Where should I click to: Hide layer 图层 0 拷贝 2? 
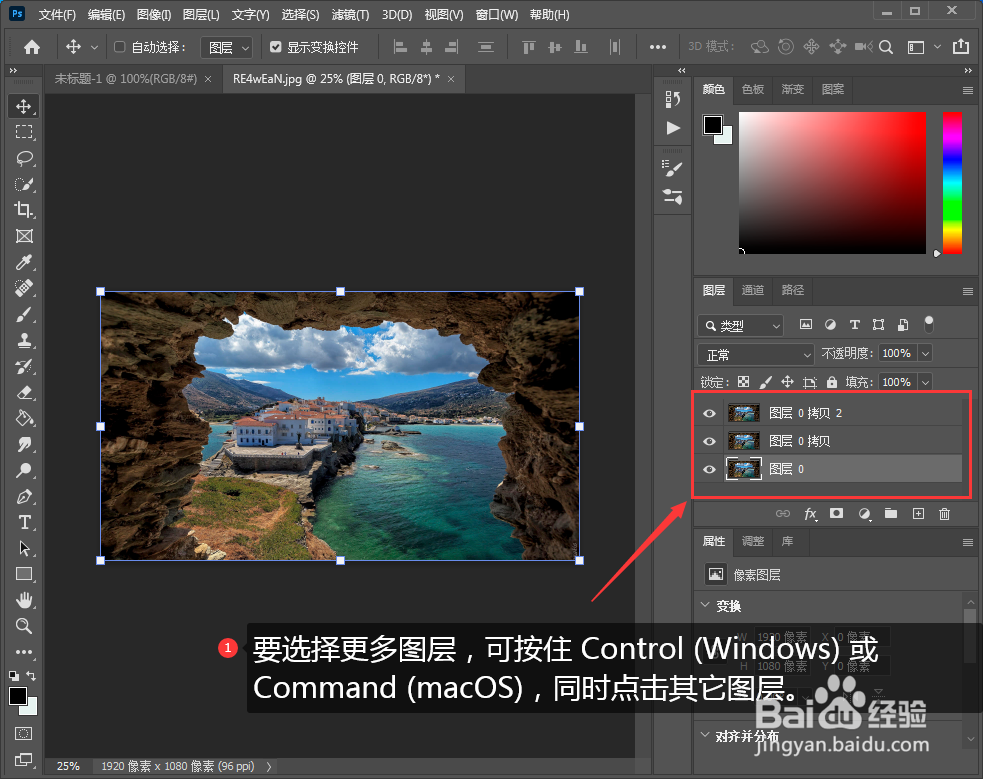pos(709,413)
